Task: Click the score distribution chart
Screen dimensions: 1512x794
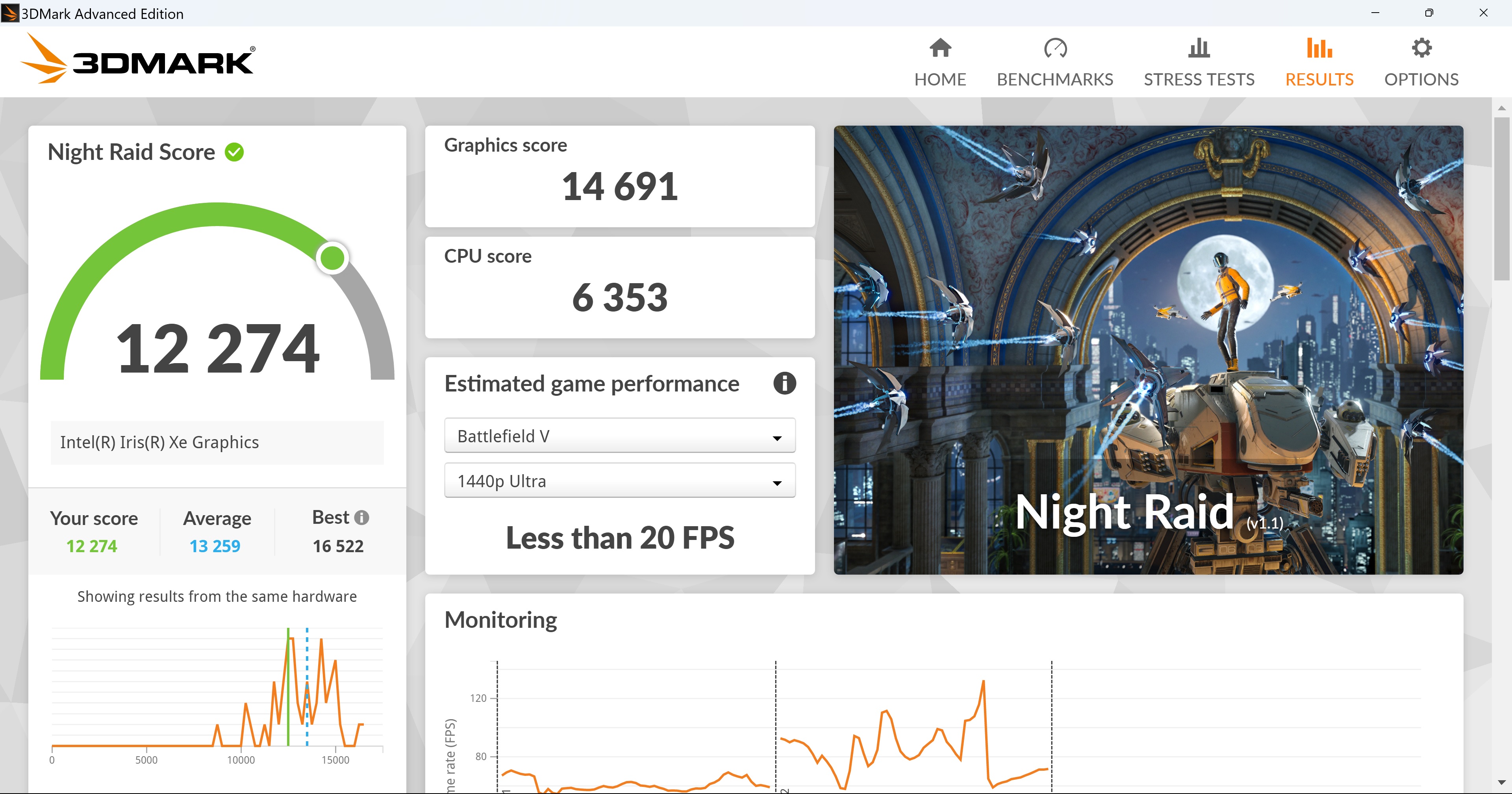Action: pyautogui.click(x=217, y=690)
